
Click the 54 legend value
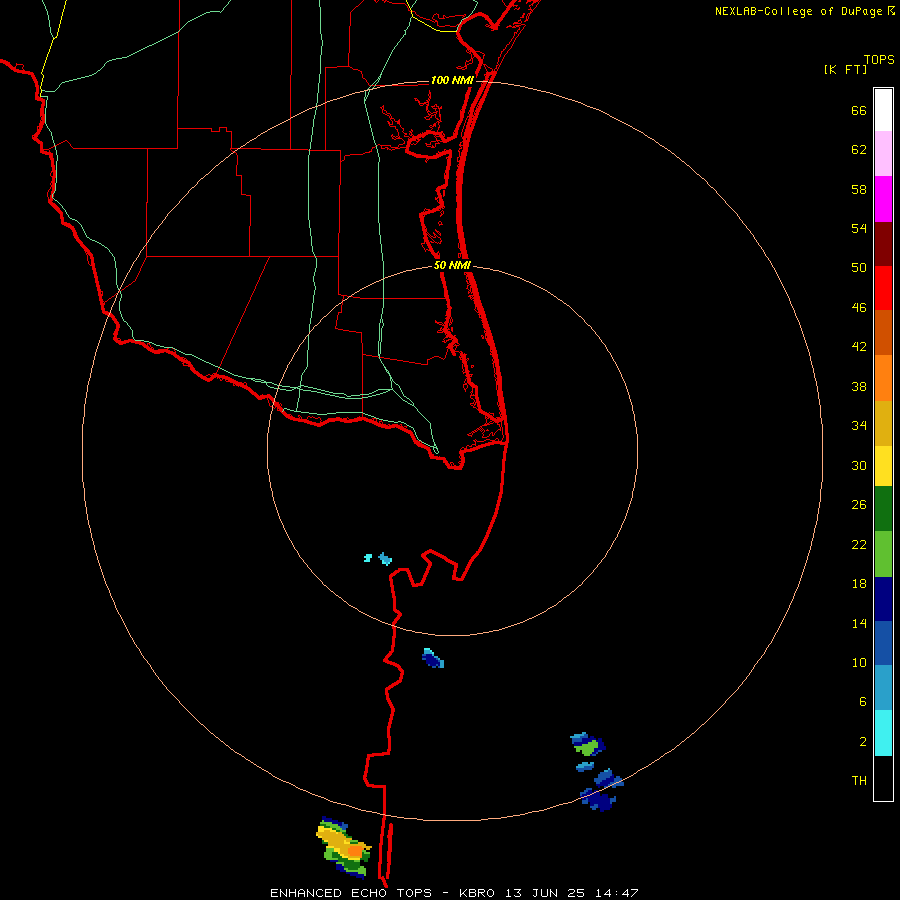point(859,228)
